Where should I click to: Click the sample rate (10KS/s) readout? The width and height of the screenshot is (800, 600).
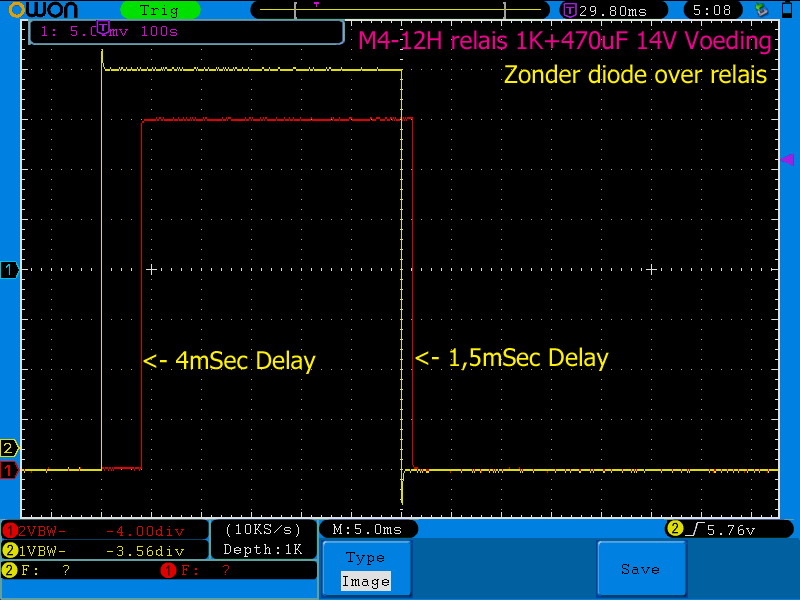263,530
